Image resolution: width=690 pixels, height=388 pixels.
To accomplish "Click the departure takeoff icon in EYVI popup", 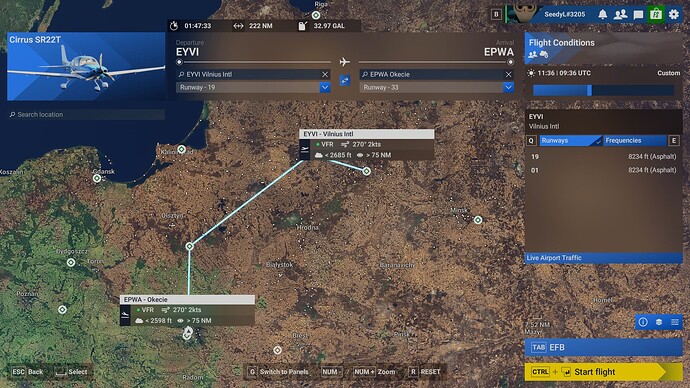I will 305,150.
